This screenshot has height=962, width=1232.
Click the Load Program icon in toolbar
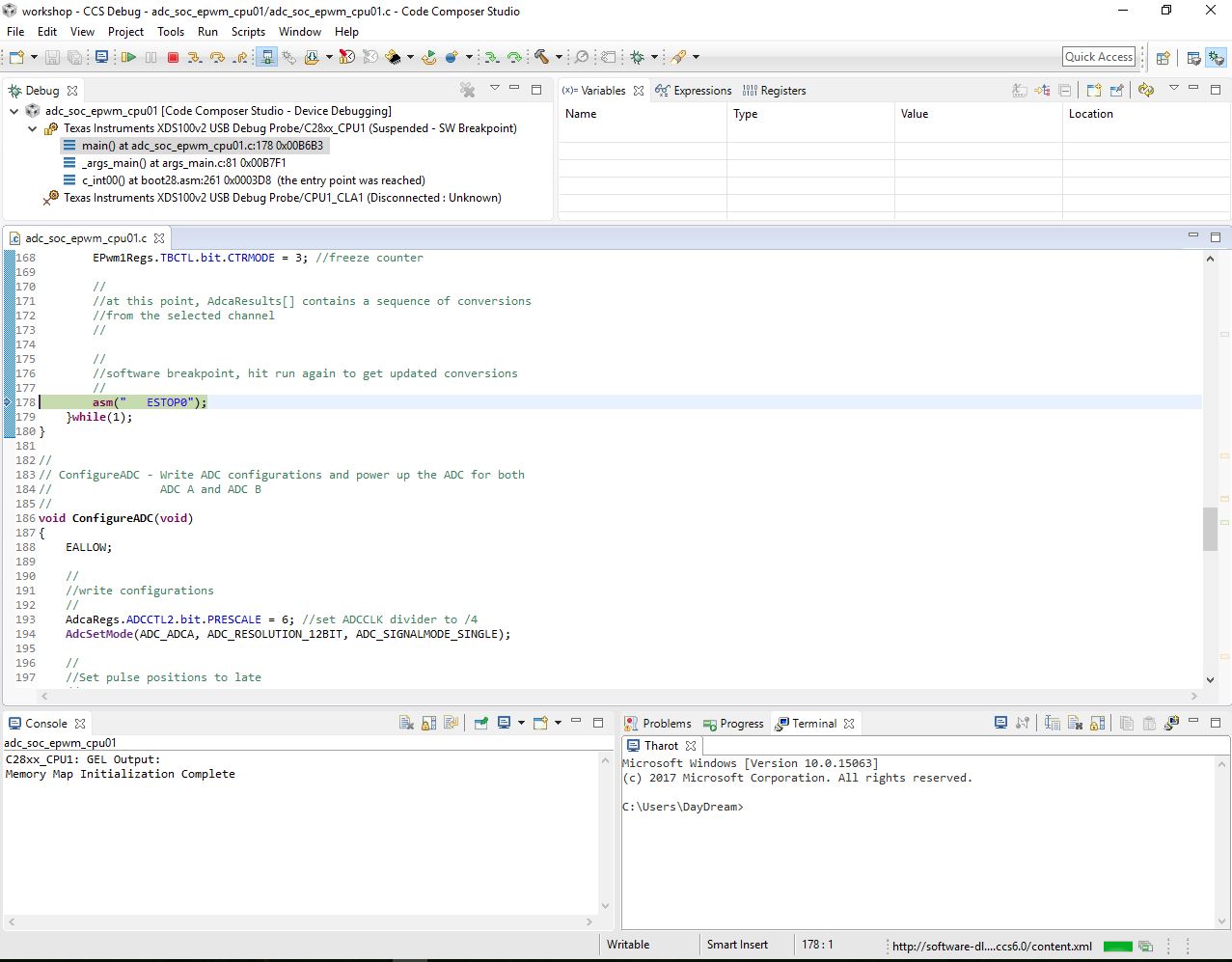click(311, 57)
